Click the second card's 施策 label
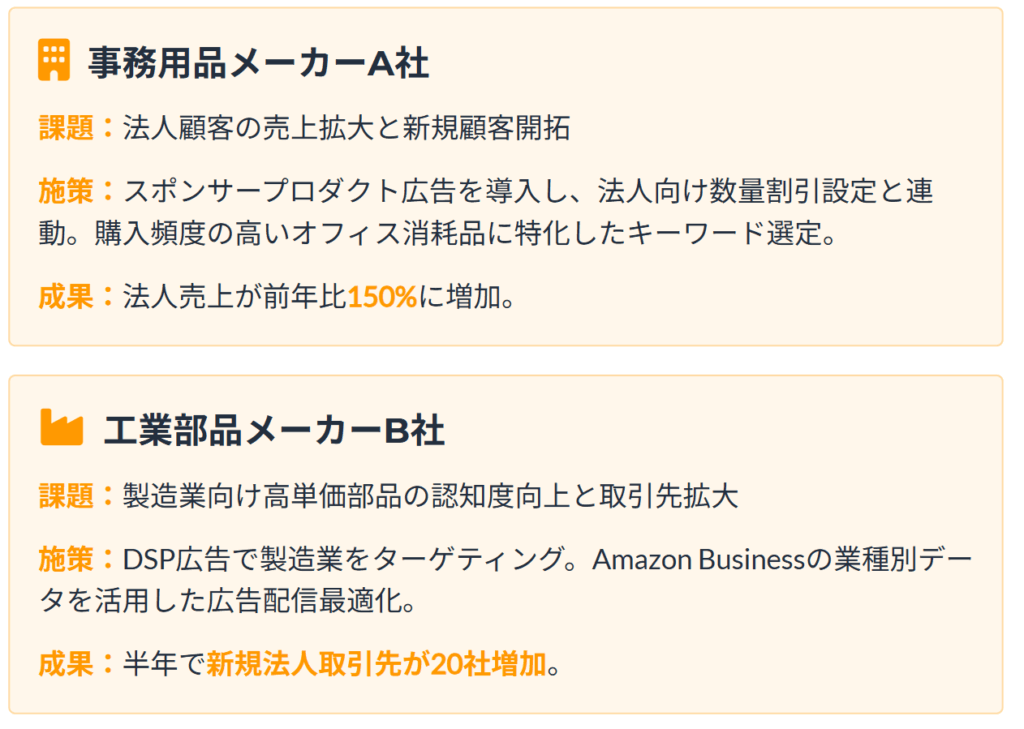 (x=66, y=559)
